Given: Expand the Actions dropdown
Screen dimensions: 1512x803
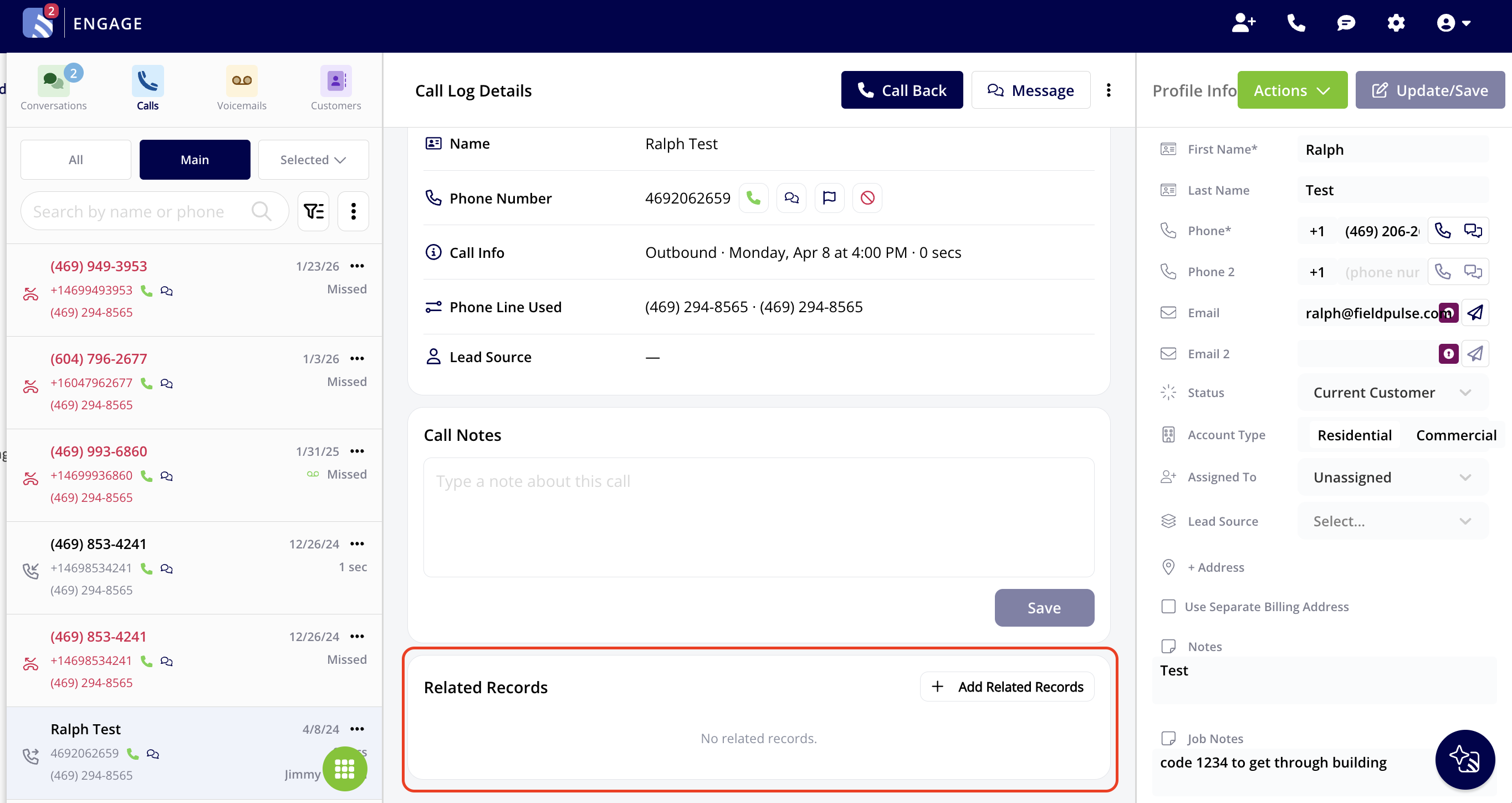Looking at the screenshot, I should point(1292,90).
